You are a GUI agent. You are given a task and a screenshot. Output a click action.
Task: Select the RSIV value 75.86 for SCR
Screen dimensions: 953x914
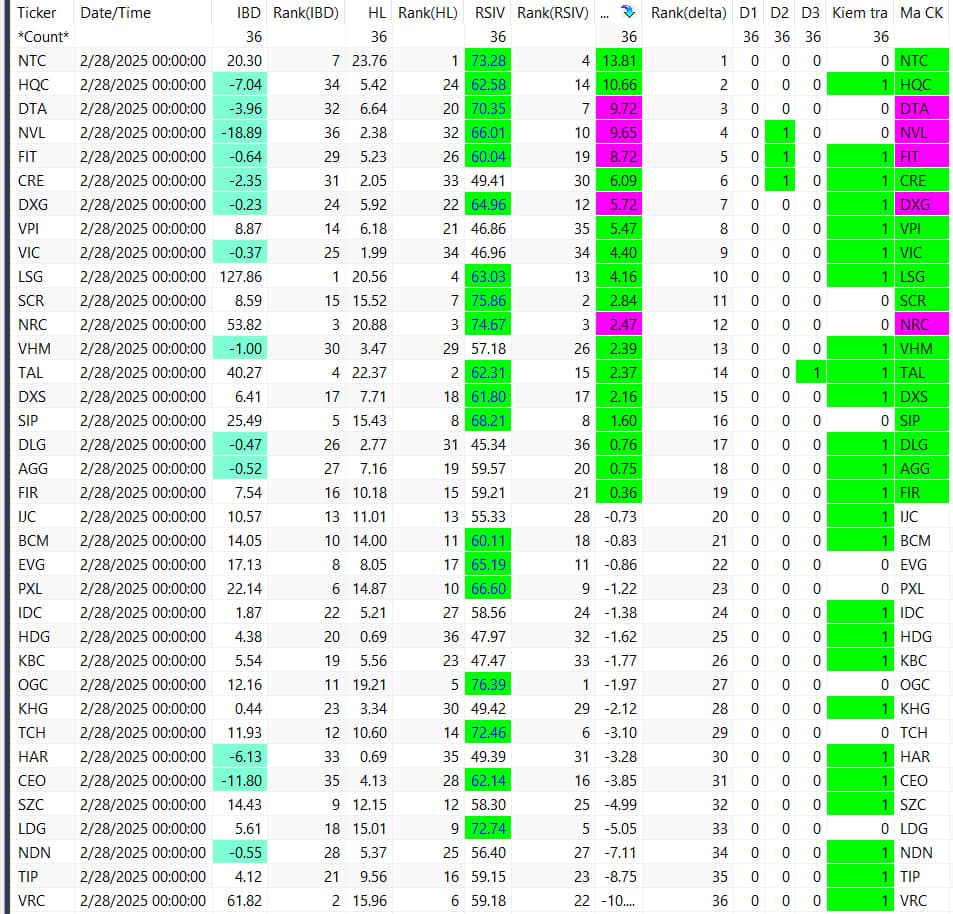tap(488, 301)
